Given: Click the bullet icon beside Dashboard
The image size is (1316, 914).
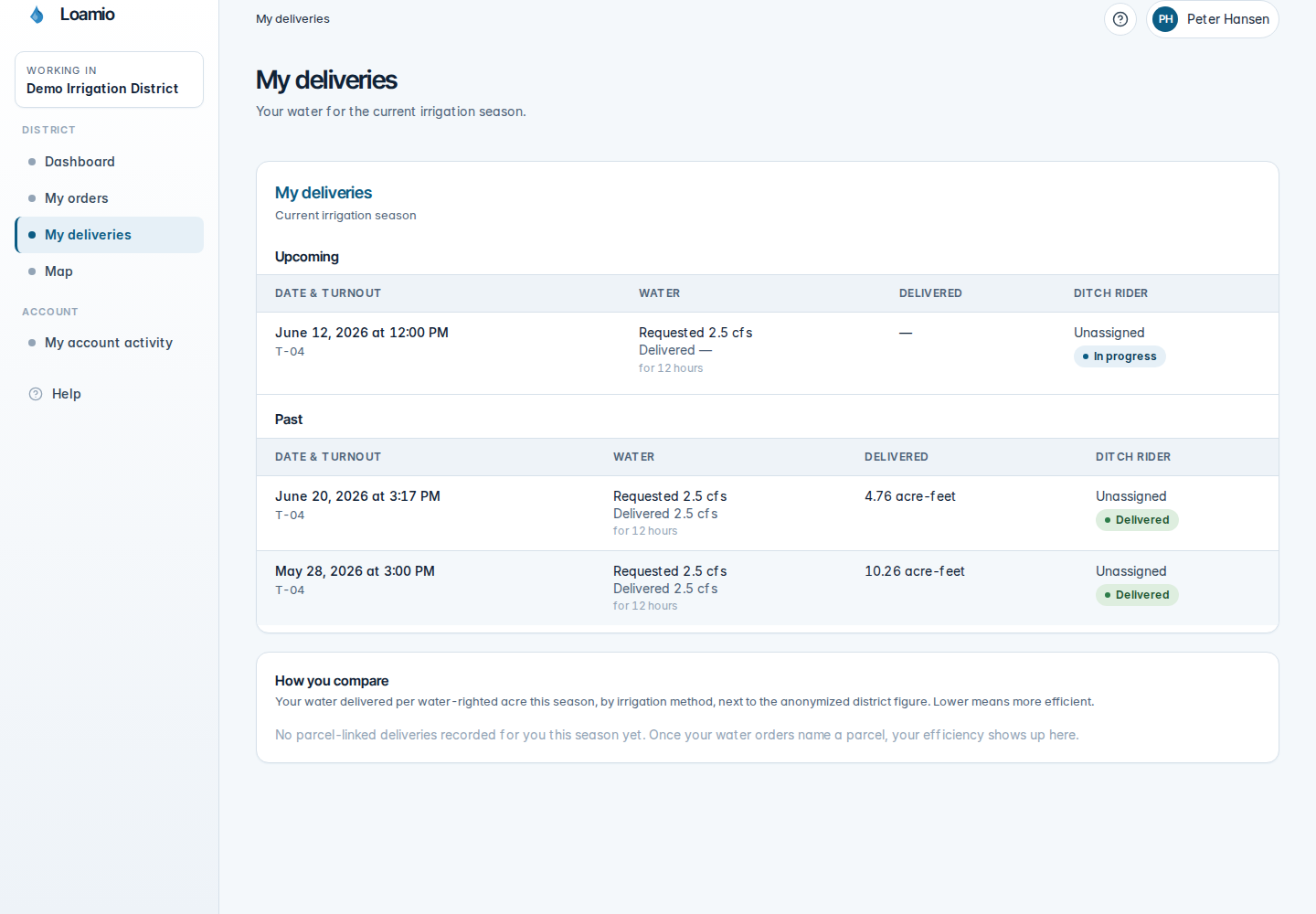Looking at the screenshot, I should coord(32,162).
